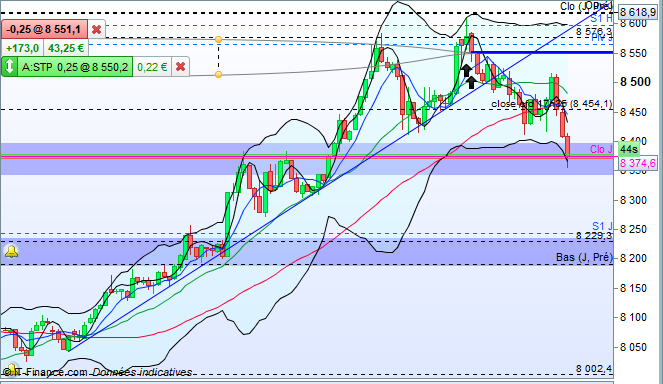
Task: Select the thick blue horizontal line at 8 550
Action: click(542, 52)
